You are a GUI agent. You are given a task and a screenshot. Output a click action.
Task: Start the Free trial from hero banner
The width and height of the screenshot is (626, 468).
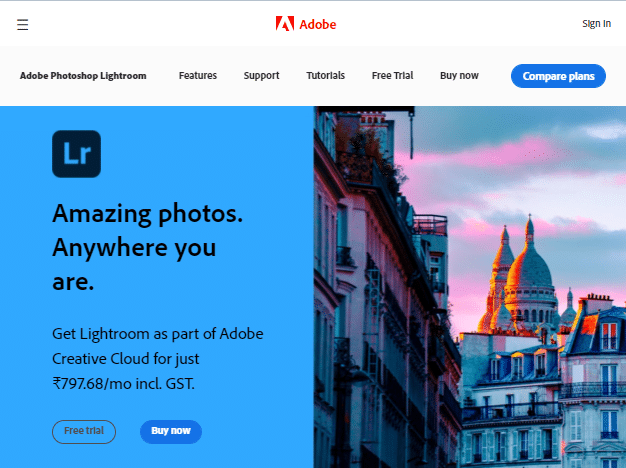(84, 432)
